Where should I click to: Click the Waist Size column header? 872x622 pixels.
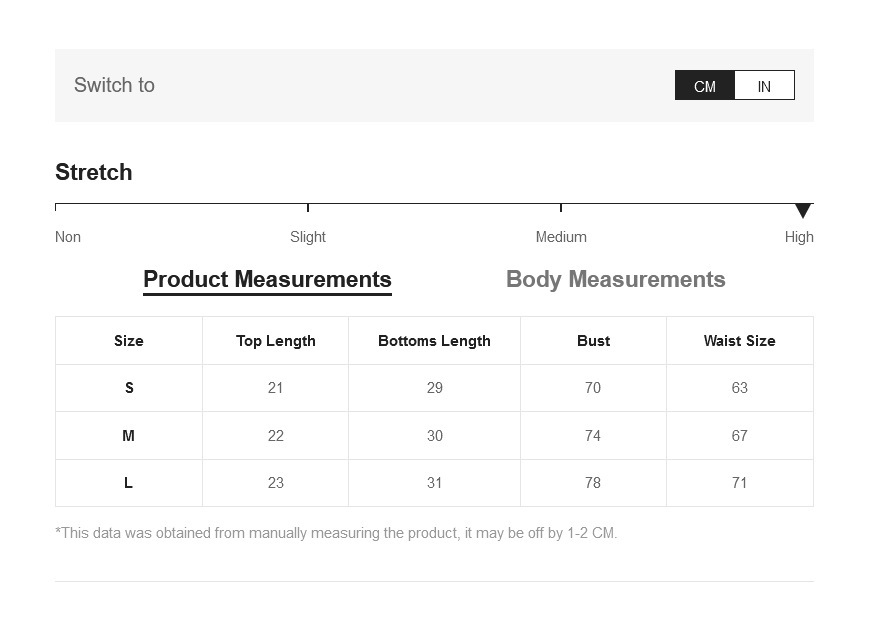739,341
